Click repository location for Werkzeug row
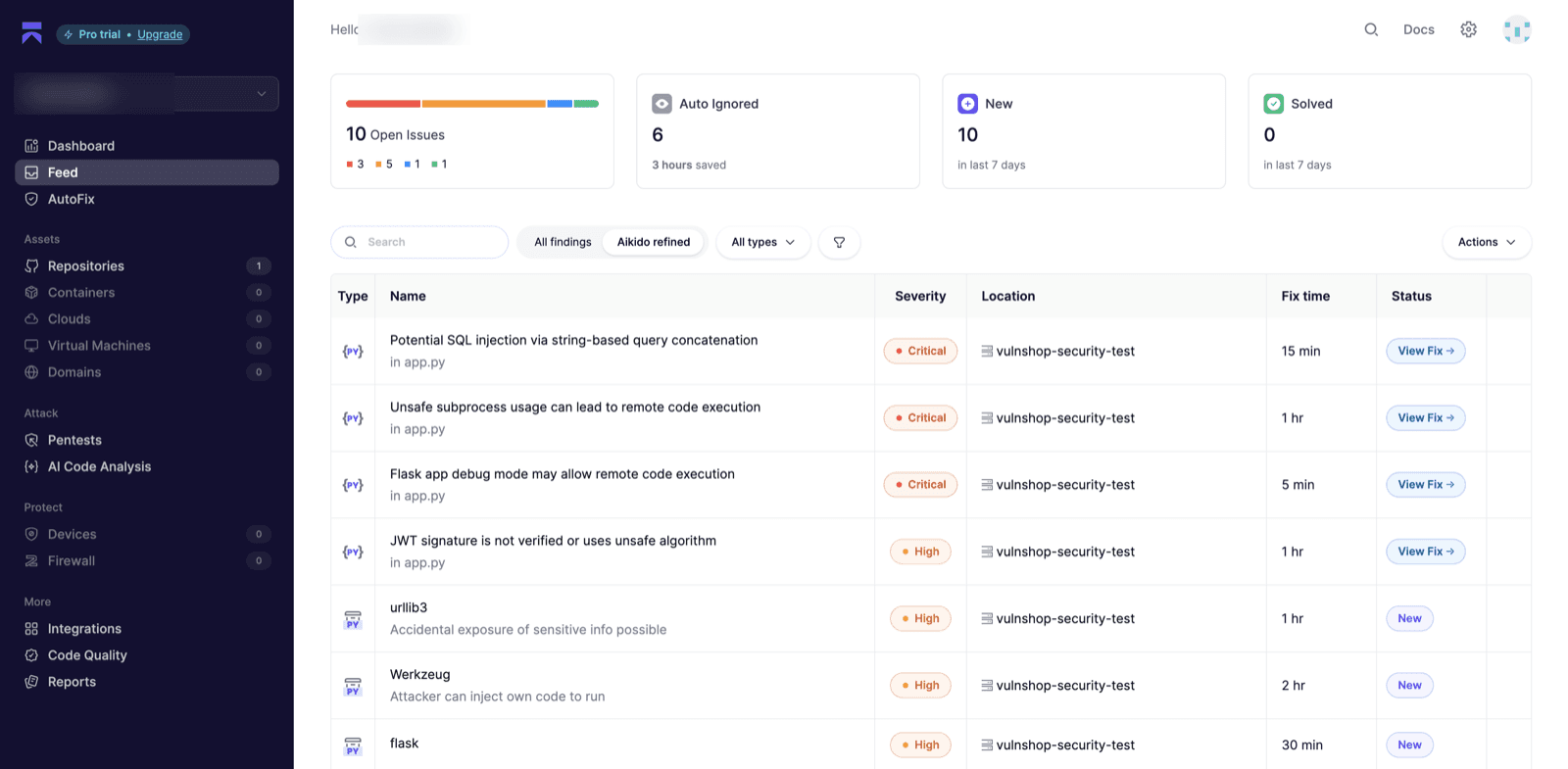 (1057, 686)
